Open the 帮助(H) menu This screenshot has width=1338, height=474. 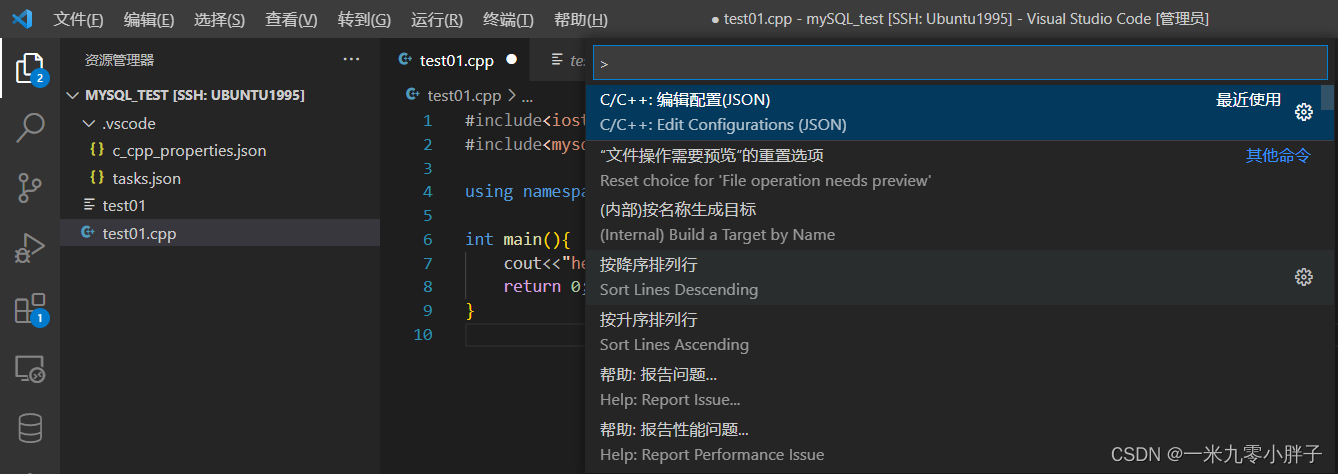coord(580,20)
